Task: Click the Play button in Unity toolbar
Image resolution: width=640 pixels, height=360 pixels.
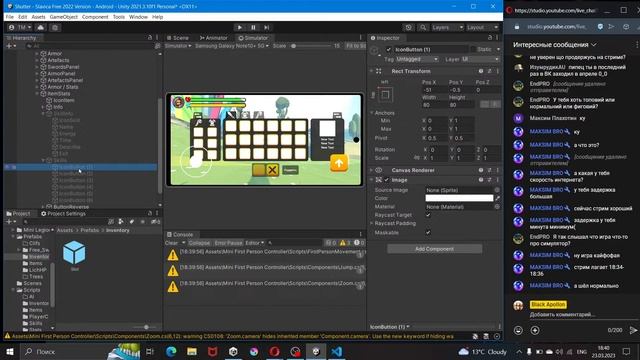Action: click(240, 27)
